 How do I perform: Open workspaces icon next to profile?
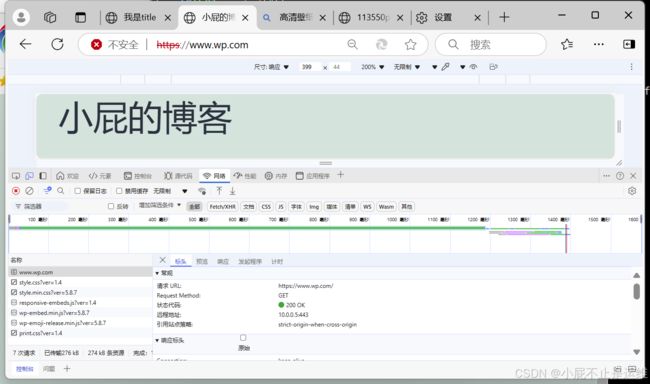click(50, 17)
